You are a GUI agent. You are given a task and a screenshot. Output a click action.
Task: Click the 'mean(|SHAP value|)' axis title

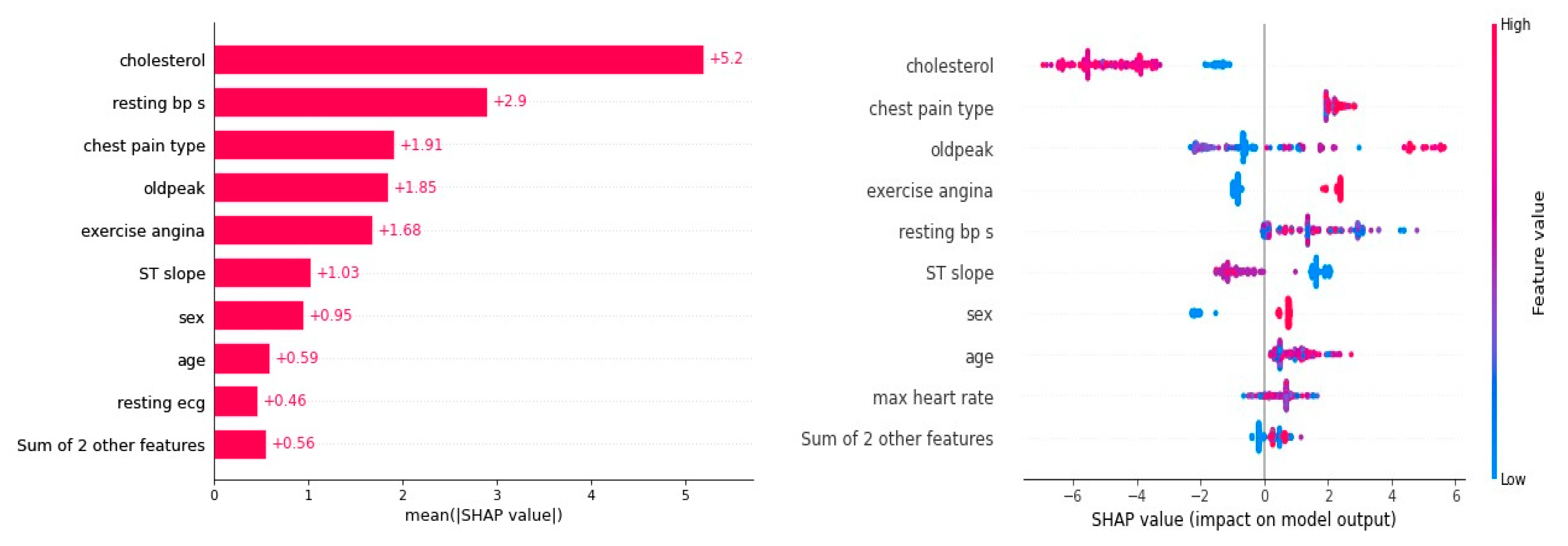[483, 516]
